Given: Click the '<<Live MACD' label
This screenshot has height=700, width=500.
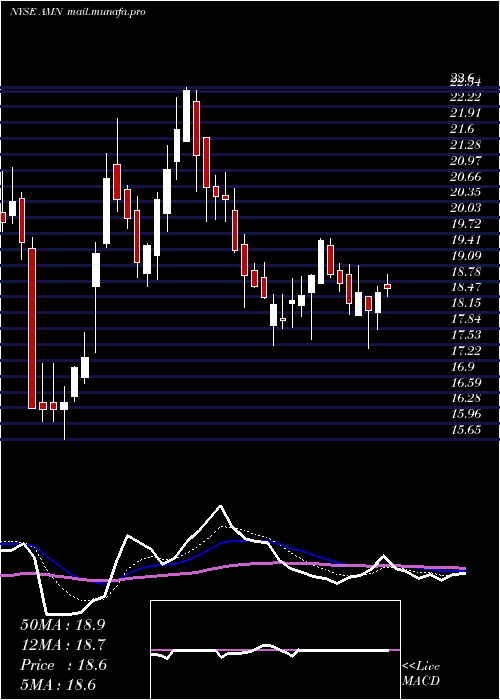Looking at the screenshot, I should 421,674.
